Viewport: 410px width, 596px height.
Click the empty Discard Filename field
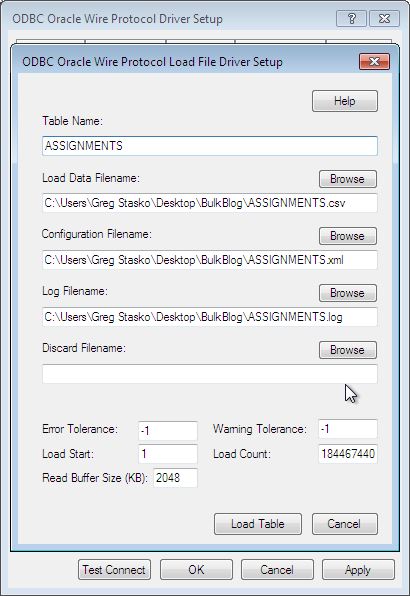(210, 374)
